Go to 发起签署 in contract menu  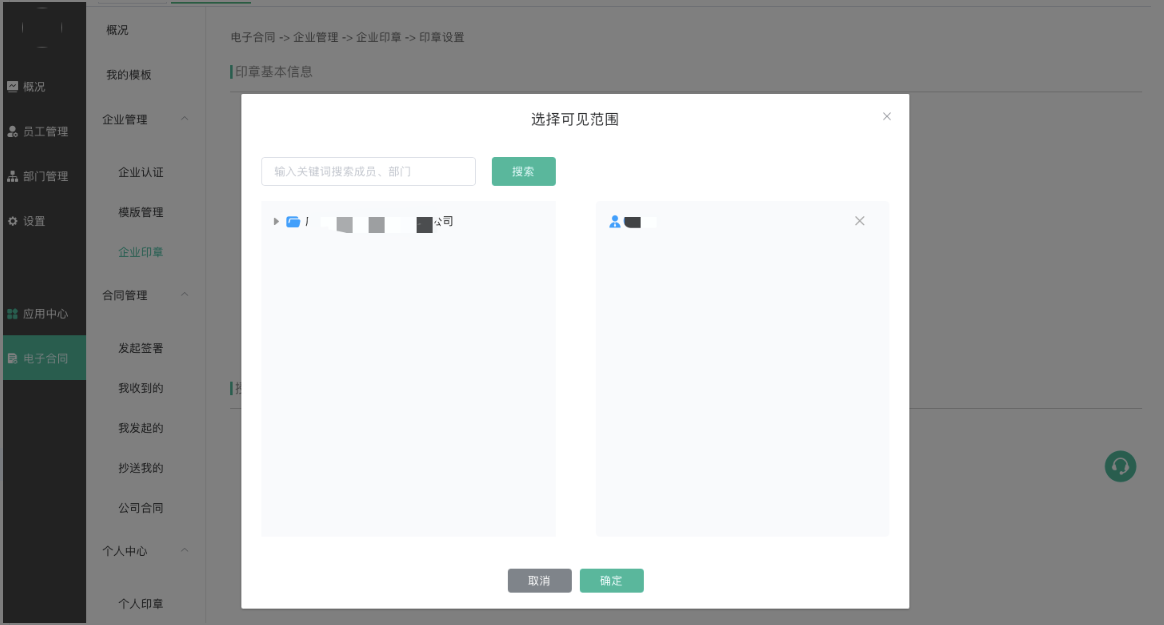(x=141, y=348)
